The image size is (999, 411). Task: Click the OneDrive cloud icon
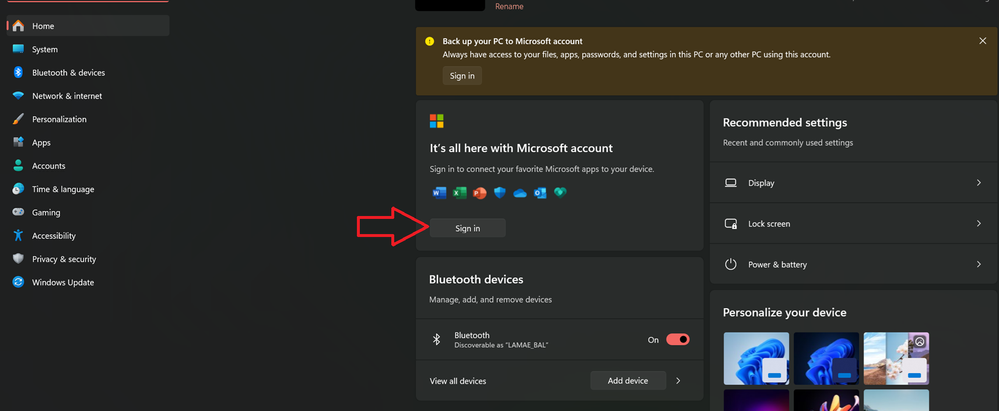click(x=520, y=193)
